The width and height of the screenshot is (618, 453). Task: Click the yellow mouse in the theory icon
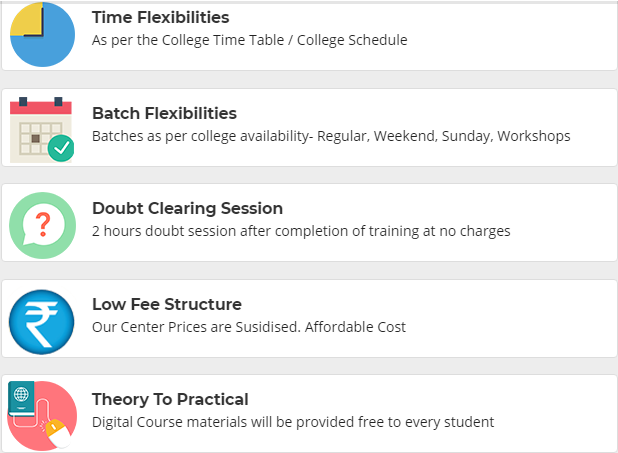(57, 432)
